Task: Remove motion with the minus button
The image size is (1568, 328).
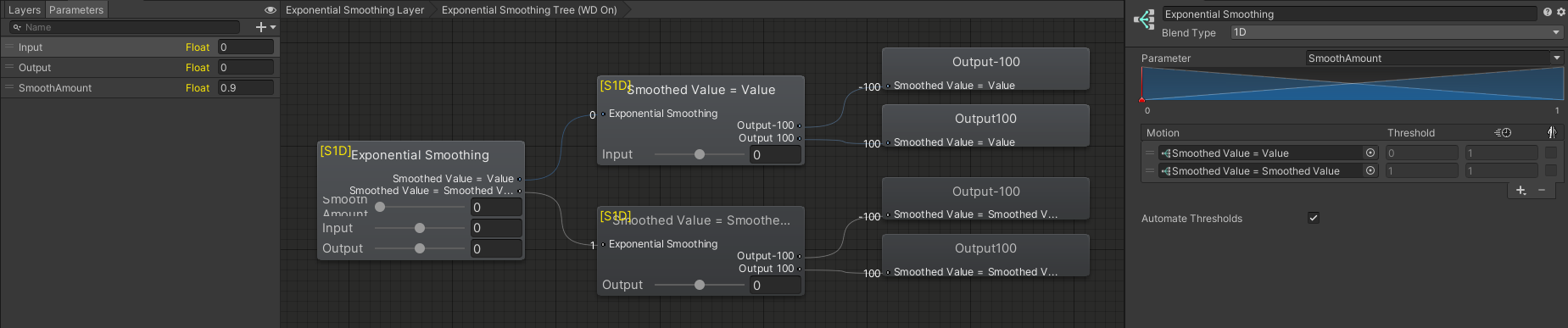Action: 1542,190
